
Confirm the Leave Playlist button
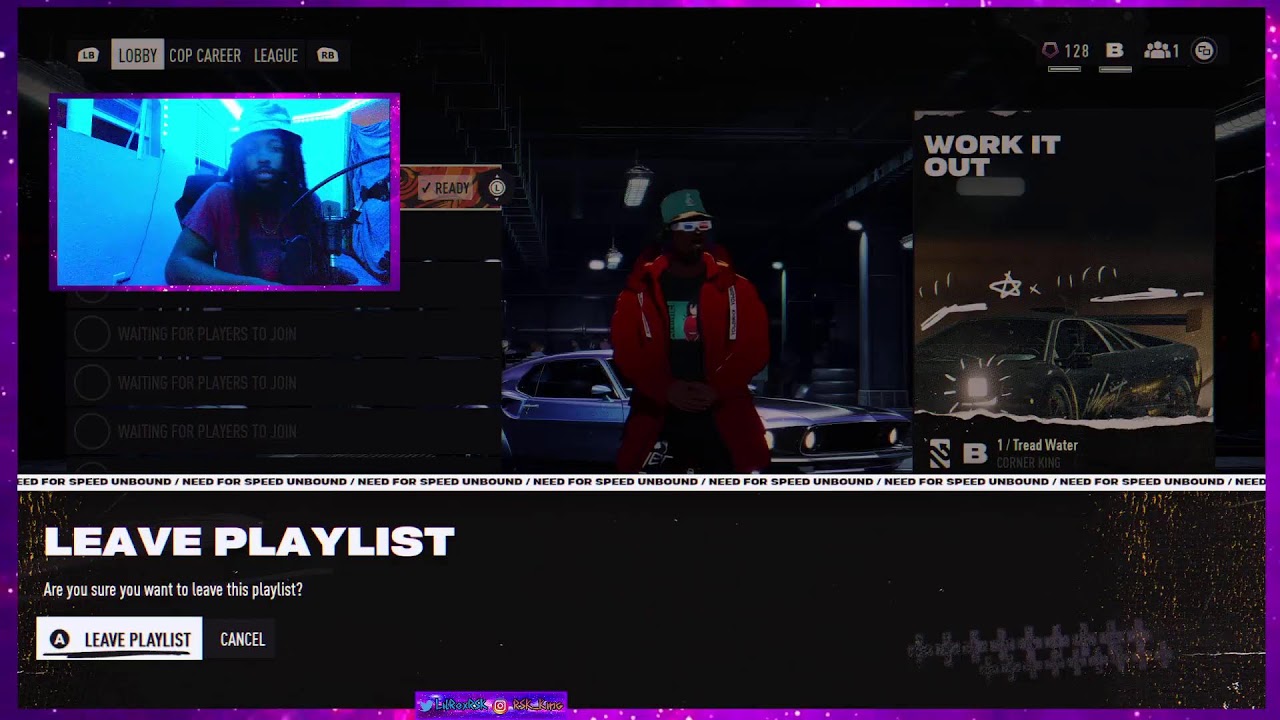[119, 639]
